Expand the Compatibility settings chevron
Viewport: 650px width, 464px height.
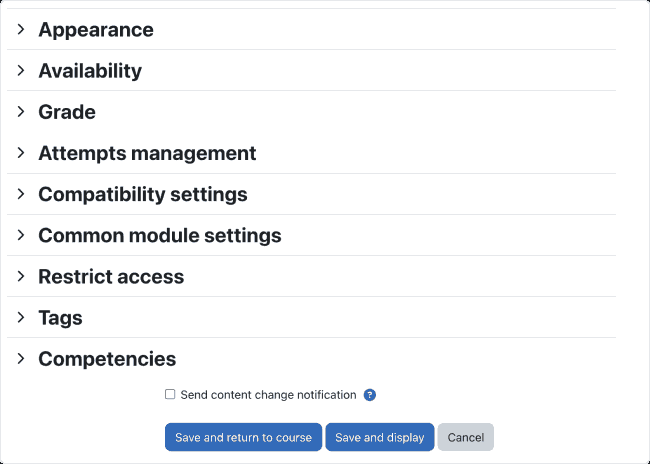[21, 194]
